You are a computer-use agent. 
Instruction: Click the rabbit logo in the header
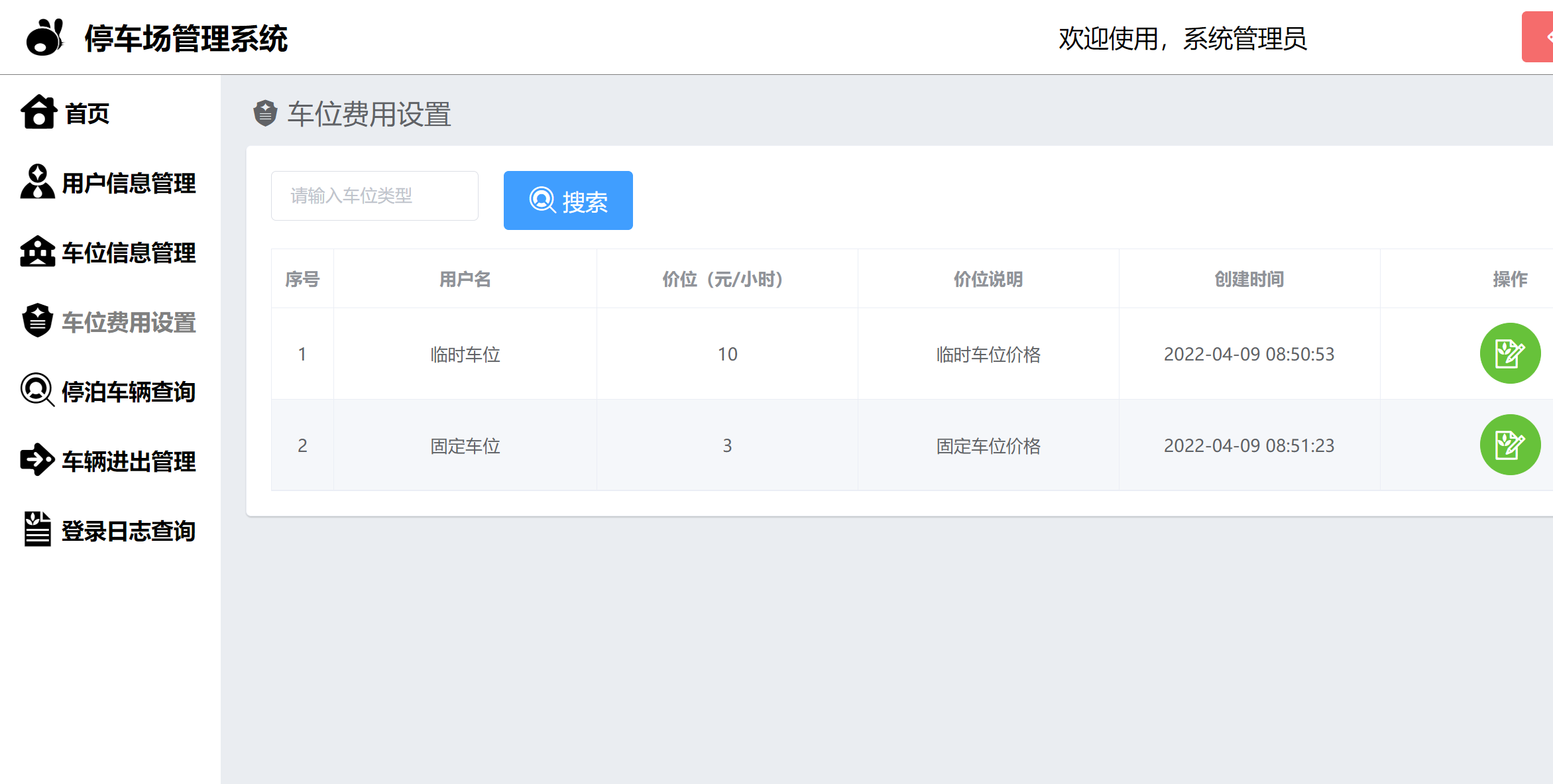(x=44, y=38)
